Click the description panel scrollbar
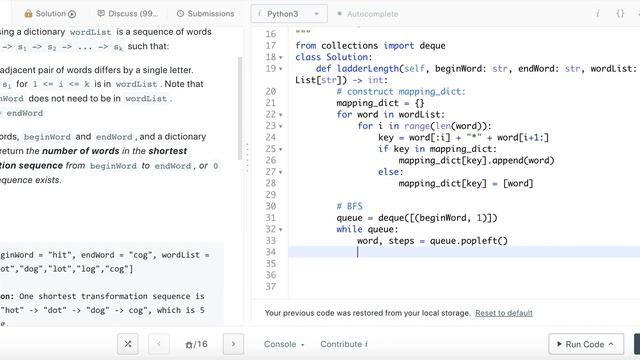This screenshot has height=360, width=640. [240, 108]
